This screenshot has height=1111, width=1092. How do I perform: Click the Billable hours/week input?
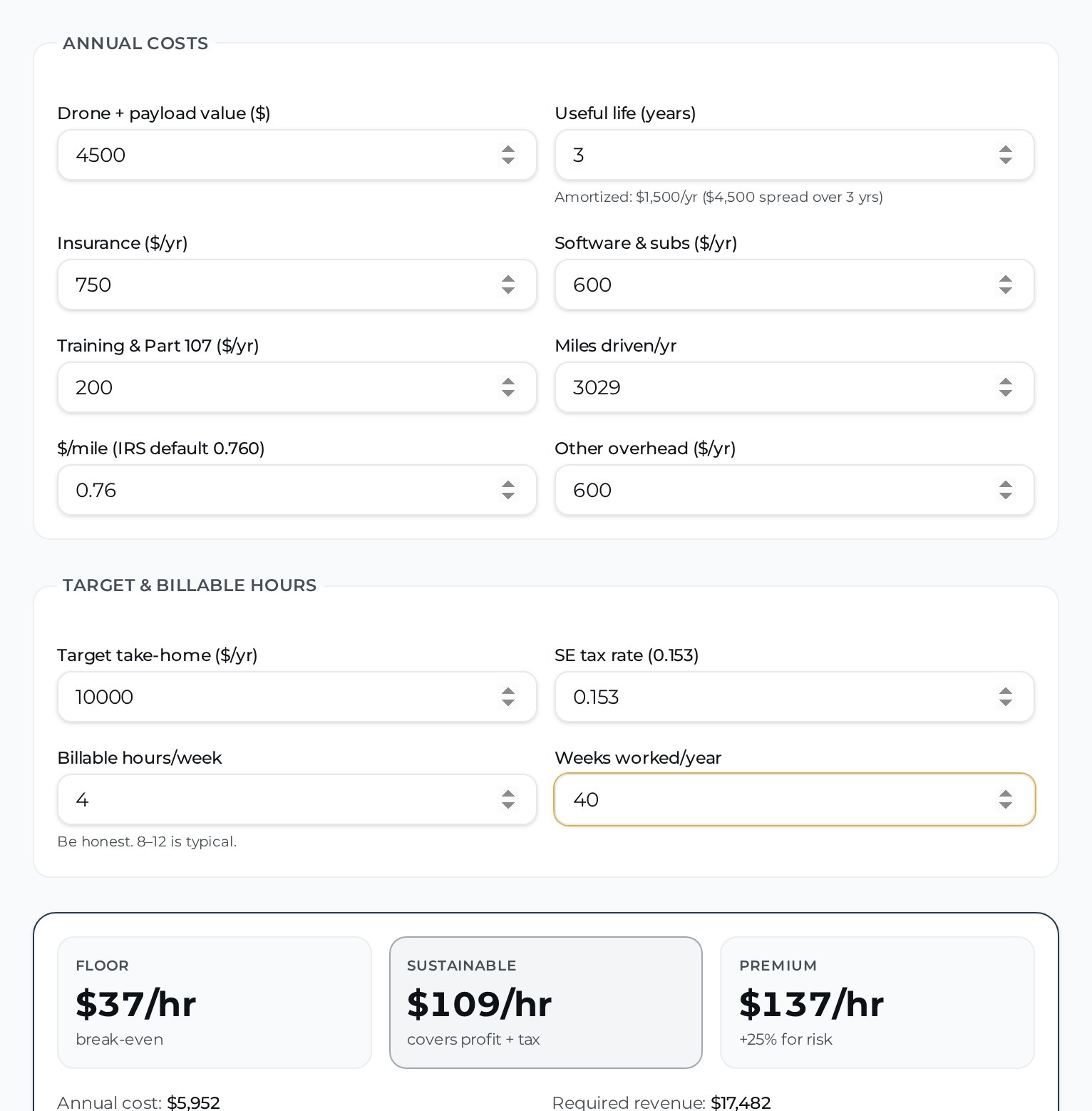tap(297, 799)
